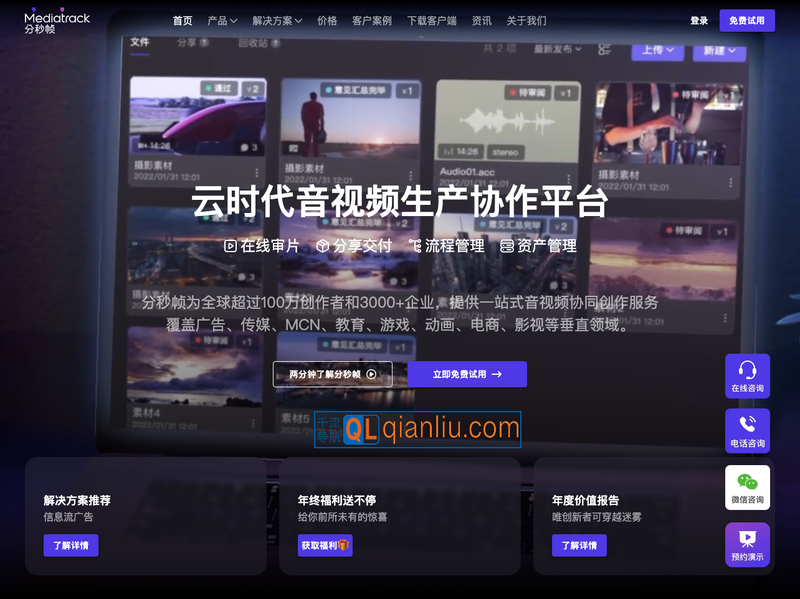Click the 在线审片 feature icon
The height and width of the screenshot is (599, 800).
229,244
